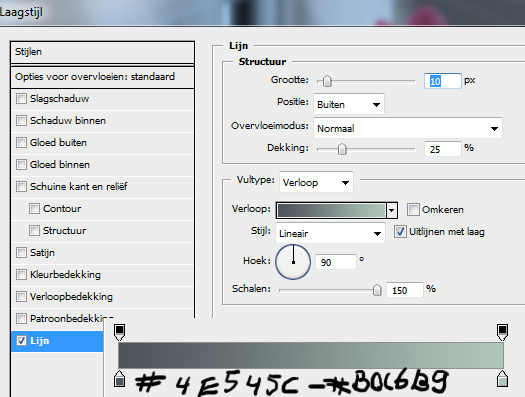Select the Kleurbedekking effect label
The width and height of the screenshot is (525, 397).
[65, 274]
